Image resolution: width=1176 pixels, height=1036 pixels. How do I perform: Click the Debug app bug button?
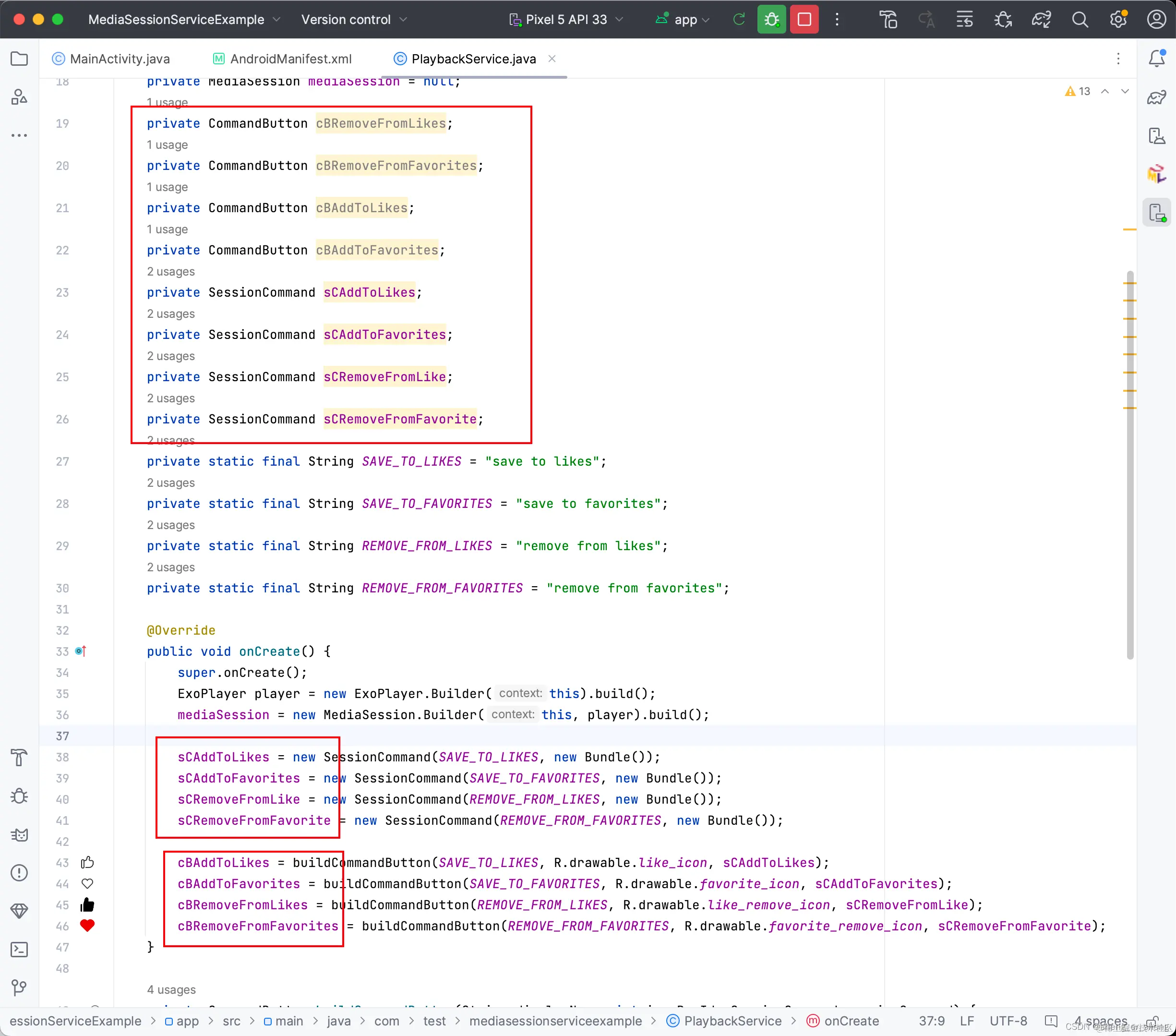point(771,20)
